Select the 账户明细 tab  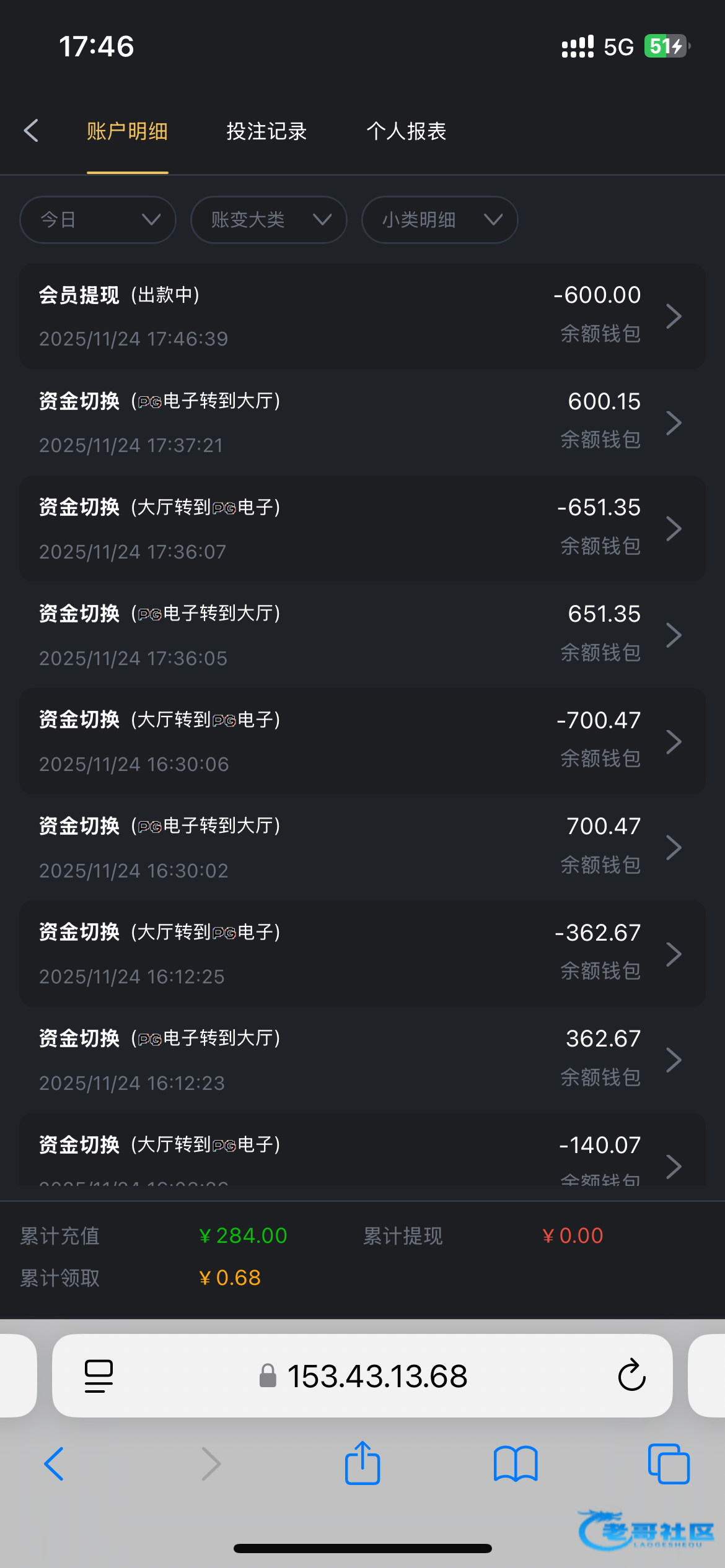tap(127, 131)
